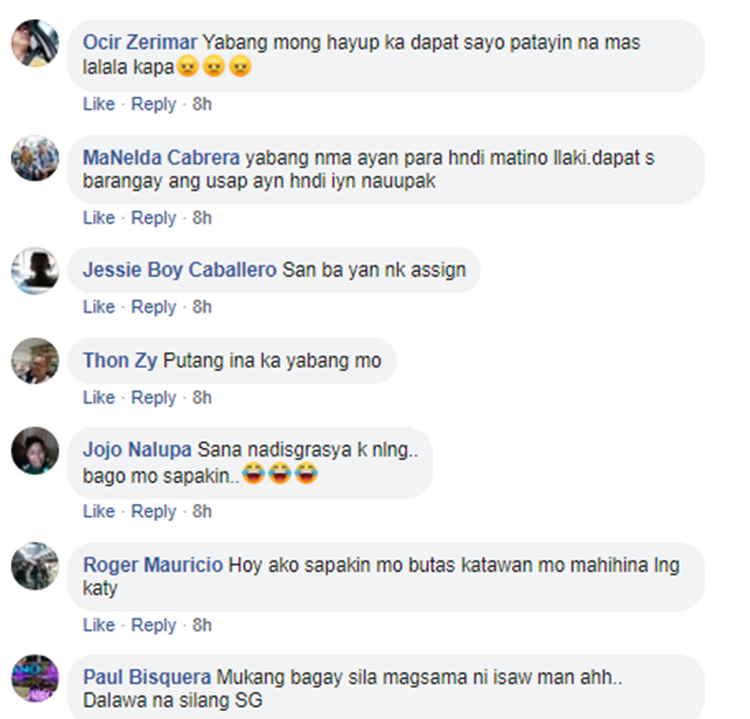Open MaNelda Cabrera's profile picture
The image size is (750, 719).
click(35, 158)
